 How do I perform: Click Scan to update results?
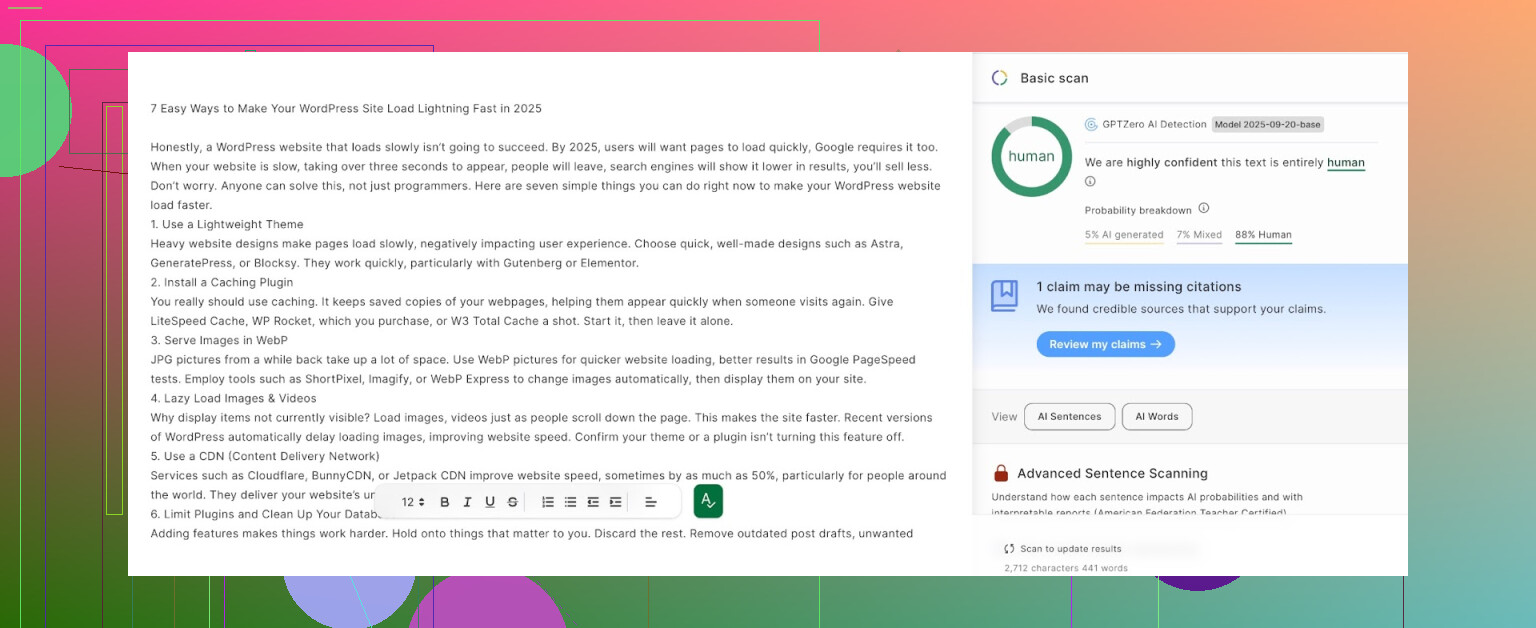pos(1063,549)
